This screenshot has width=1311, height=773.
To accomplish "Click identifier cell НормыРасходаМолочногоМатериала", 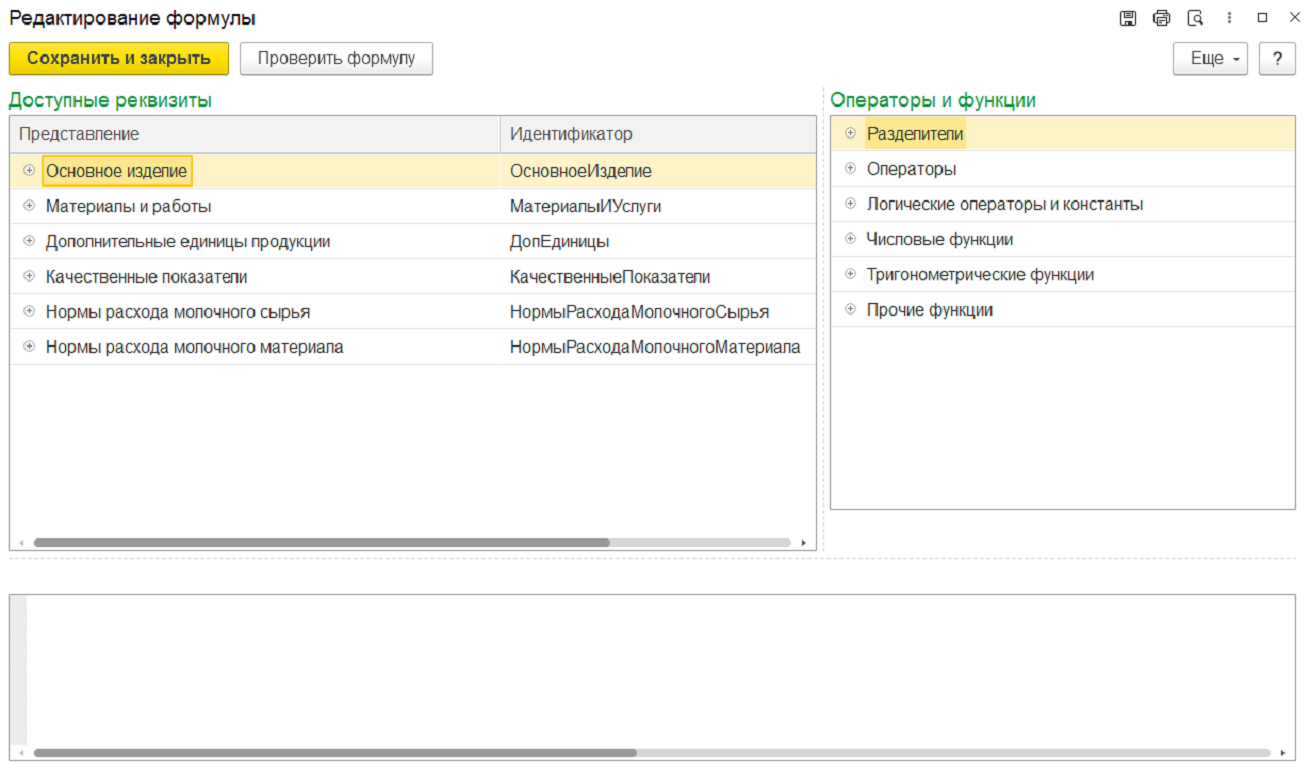I will pyautogui.click(x=655, y=347).
